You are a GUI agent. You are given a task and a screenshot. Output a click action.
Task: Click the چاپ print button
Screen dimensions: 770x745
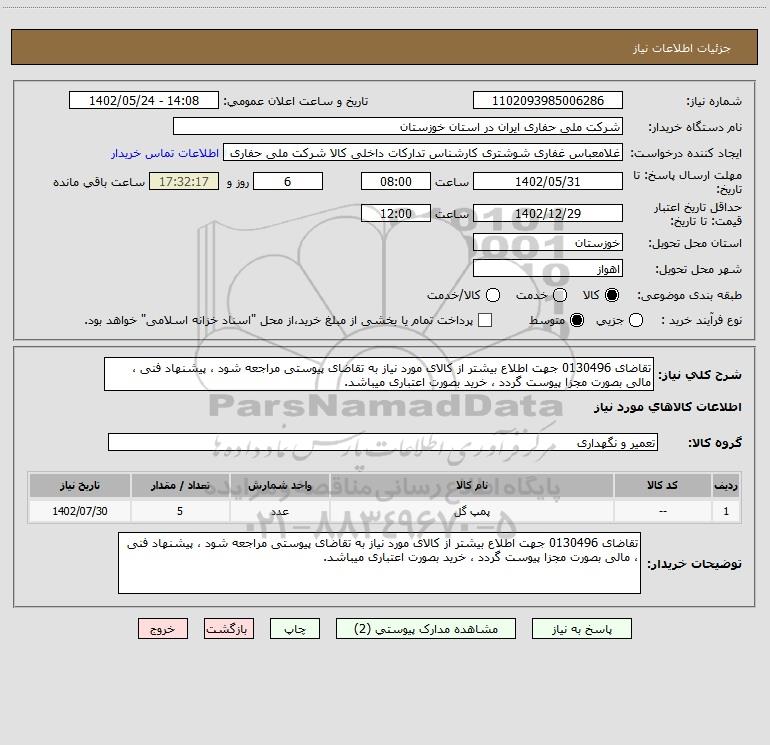(x=295, y=629)
